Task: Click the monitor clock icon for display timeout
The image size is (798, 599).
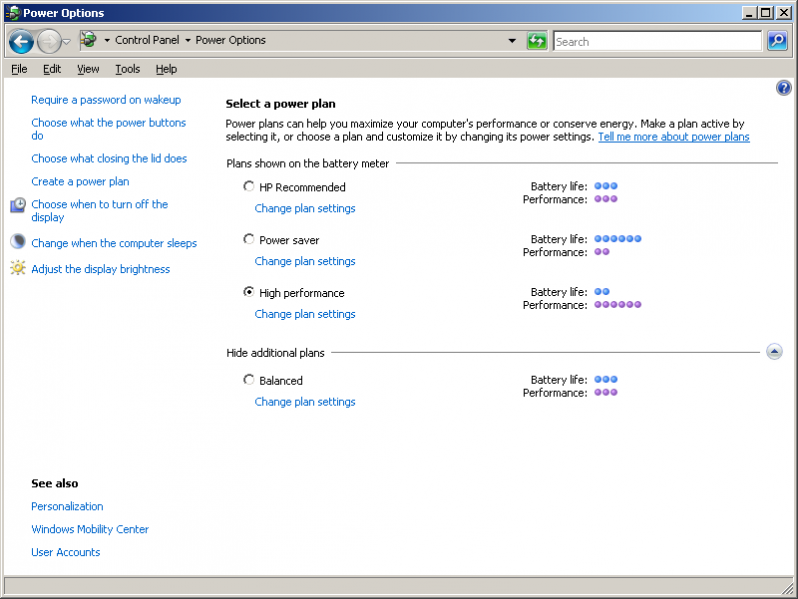Action: (x=18, y=205)
